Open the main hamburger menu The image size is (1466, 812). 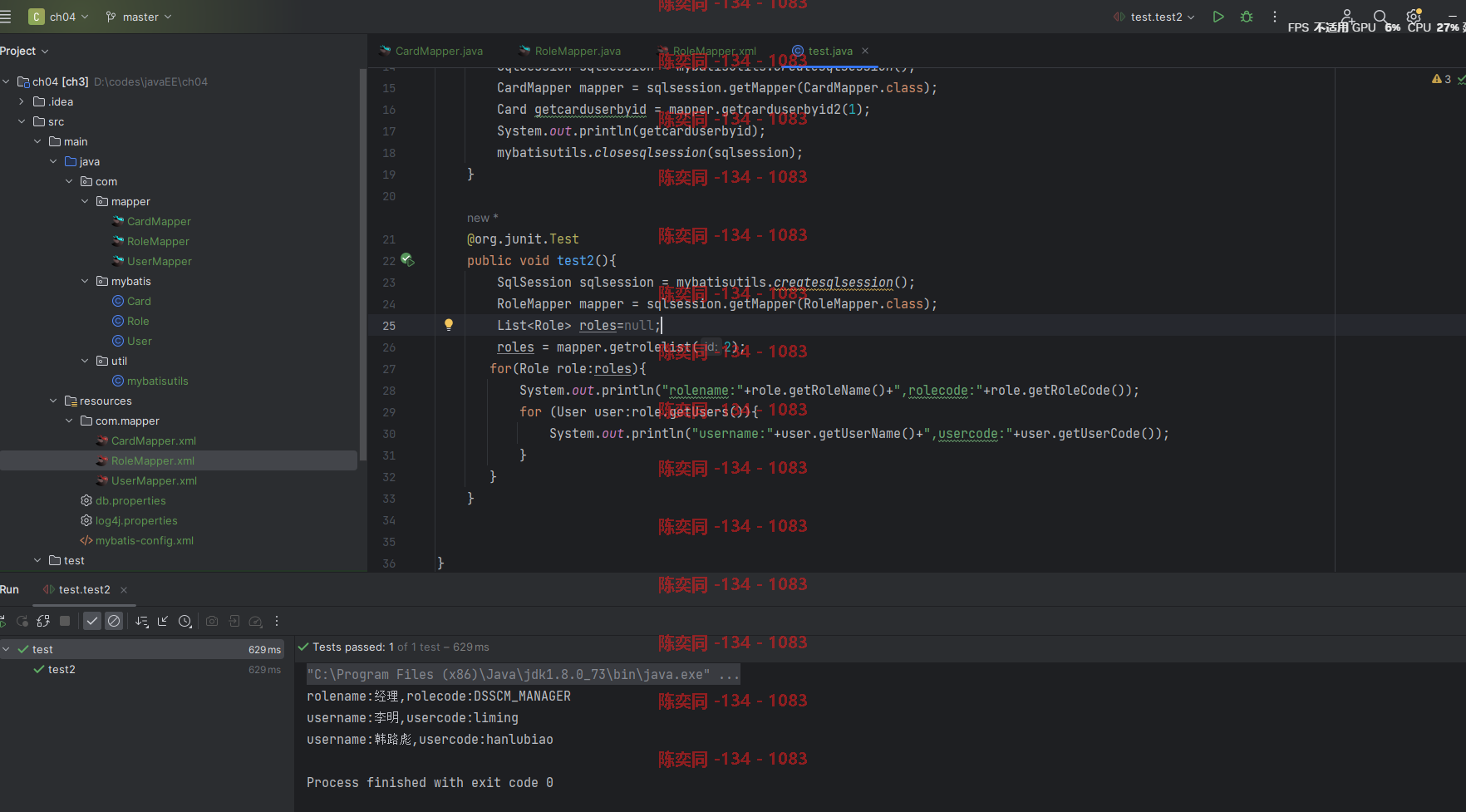[6, 17]
